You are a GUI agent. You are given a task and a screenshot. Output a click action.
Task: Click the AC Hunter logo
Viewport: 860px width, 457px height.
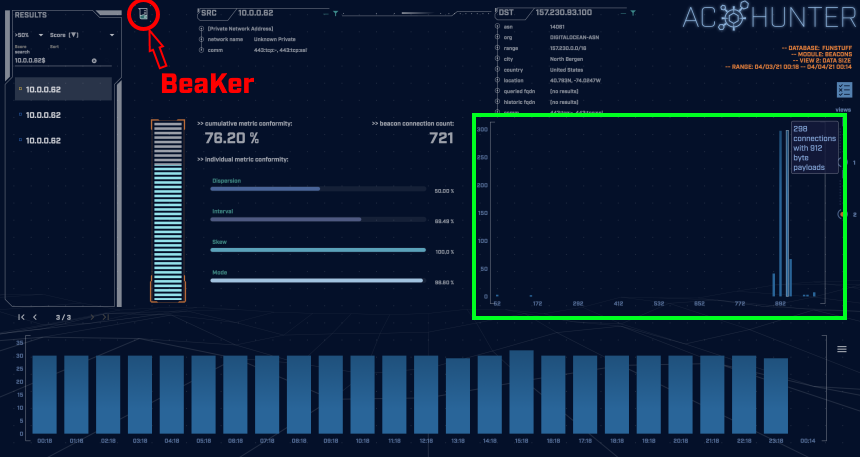click(x=771, y=16)
